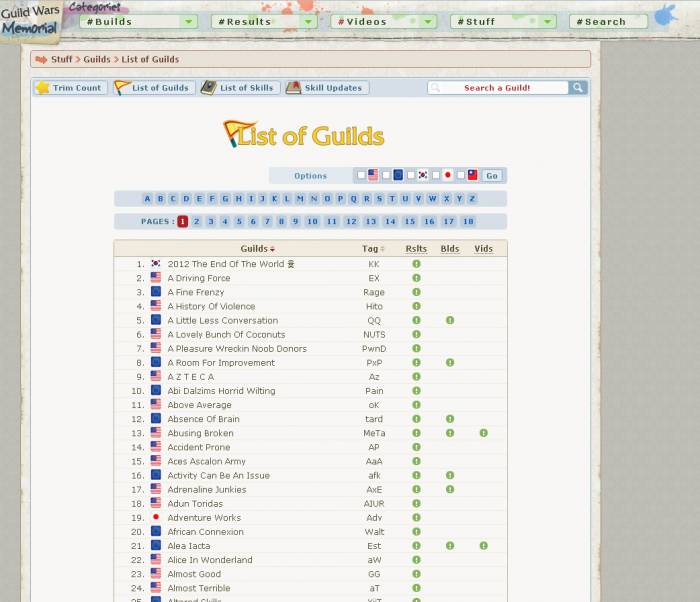The image size is (700, 602).
Task: Sort by Tag column header
Action: tap(373, 249)
